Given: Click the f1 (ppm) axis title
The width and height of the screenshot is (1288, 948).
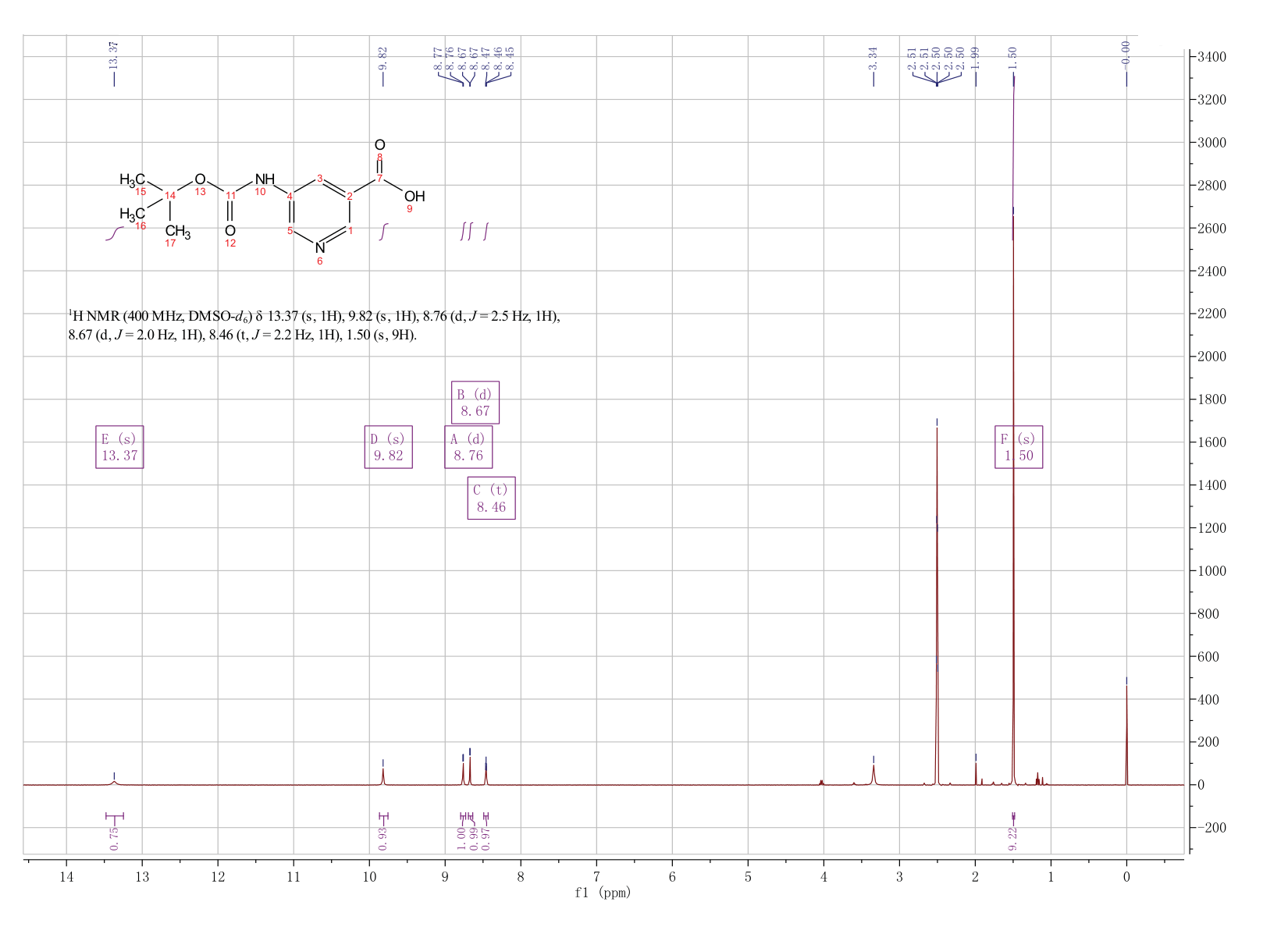Looking at the screenshot, I should click(x=603, y=893).
